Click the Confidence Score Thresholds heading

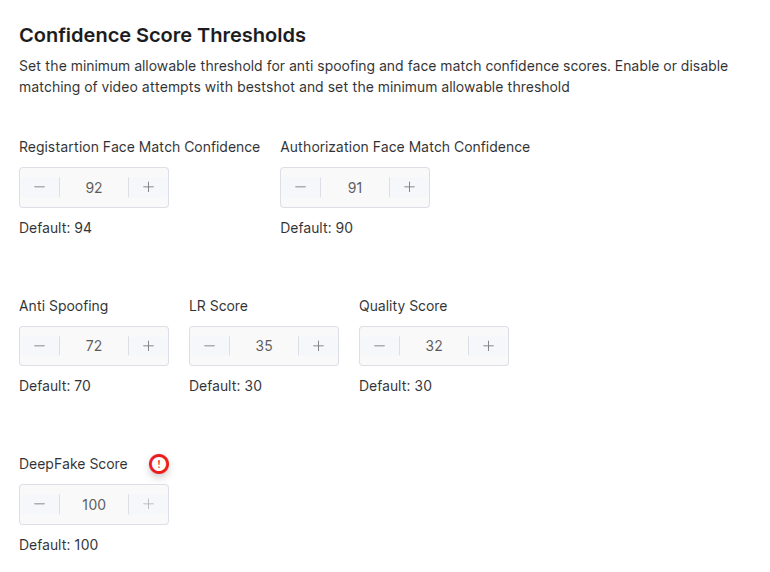[x=163, y=35]
